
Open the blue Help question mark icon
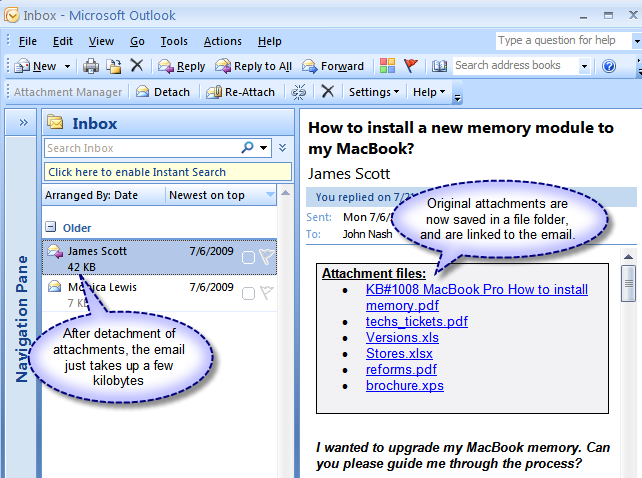tap(609, 66)
